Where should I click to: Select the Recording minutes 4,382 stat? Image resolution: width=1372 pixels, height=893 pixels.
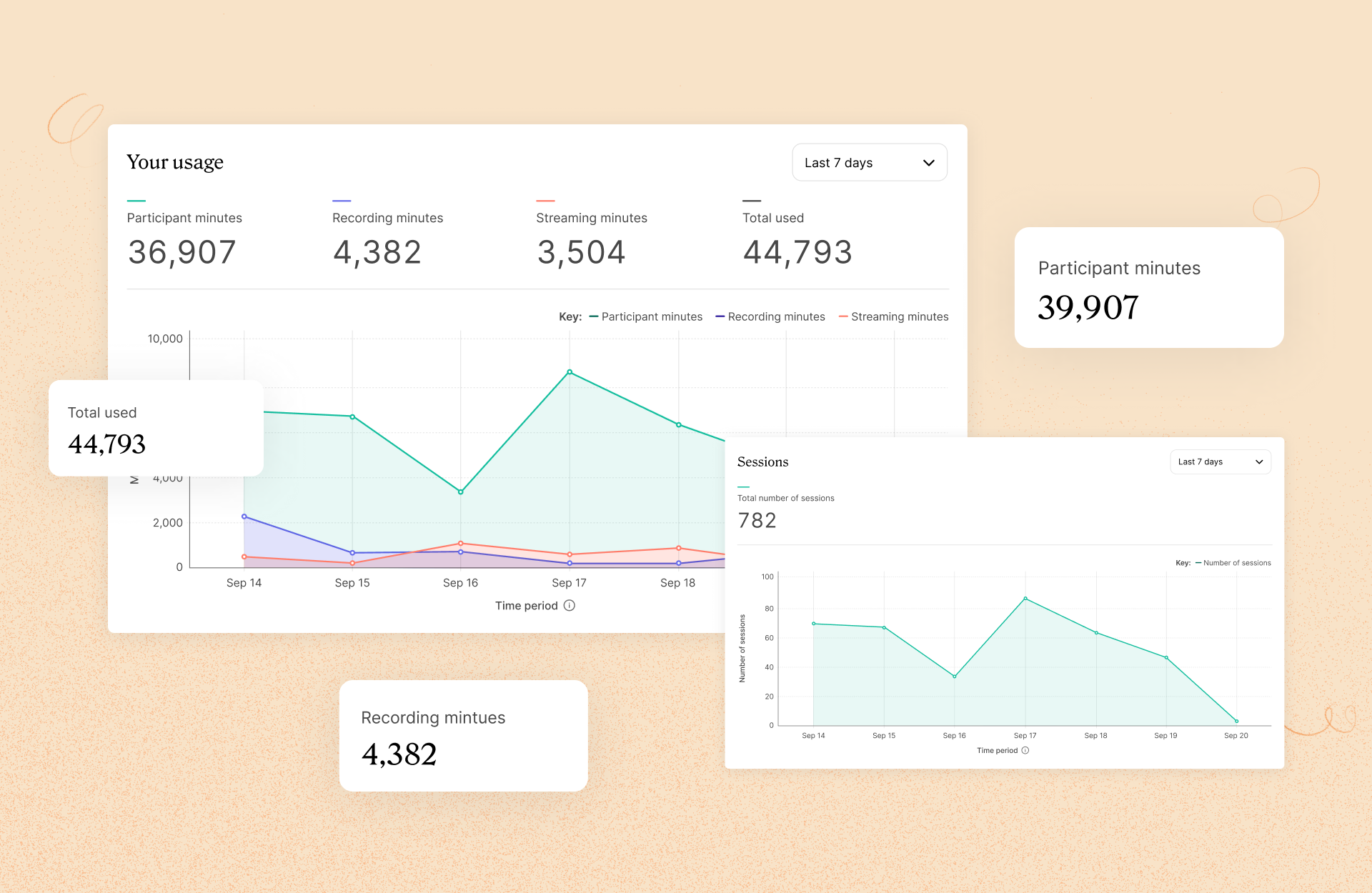point(377,251)
